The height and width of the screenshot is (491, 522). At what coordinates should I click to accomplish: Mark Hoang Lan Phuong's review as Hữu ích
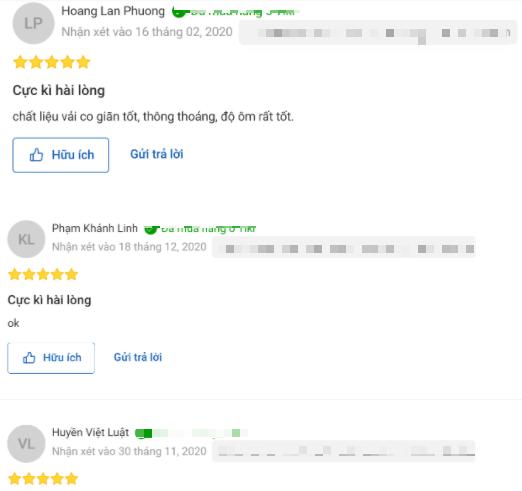(61, 155)
